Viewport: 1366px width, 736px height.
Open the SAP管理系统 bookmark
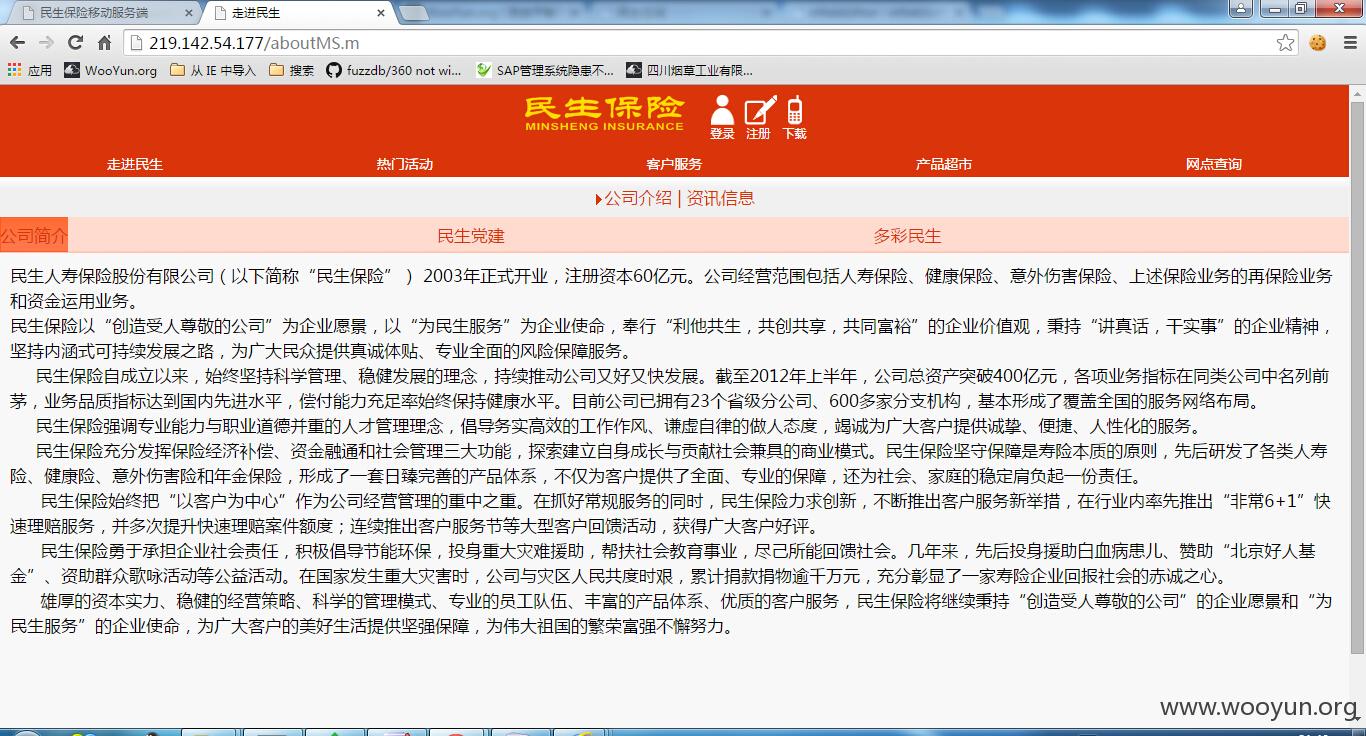545,70
